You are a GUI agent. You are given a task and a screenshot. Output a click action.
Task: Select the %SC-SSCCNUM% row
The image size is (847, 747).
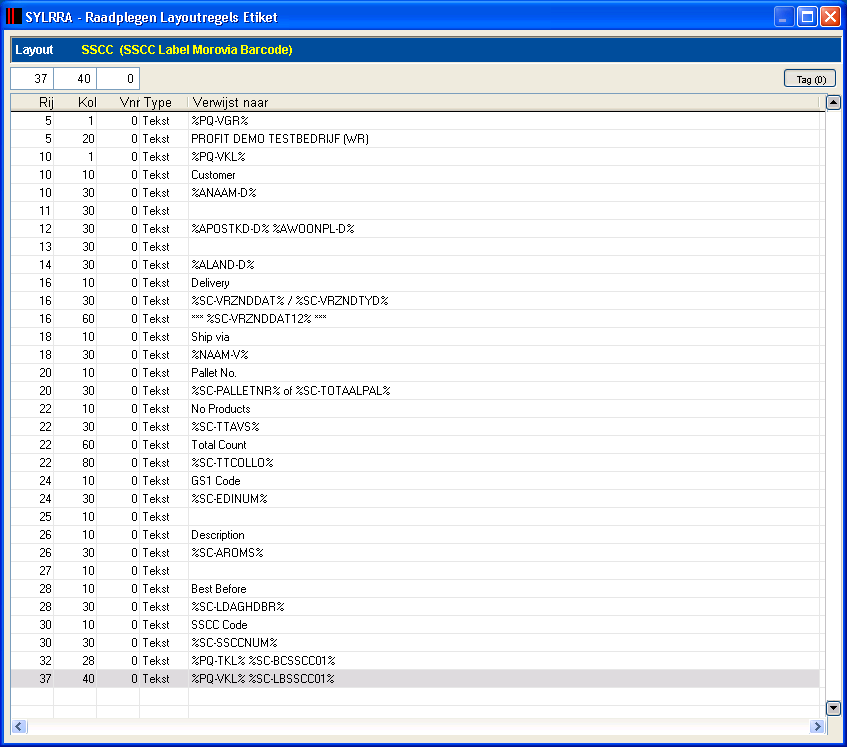click(415, 643)
